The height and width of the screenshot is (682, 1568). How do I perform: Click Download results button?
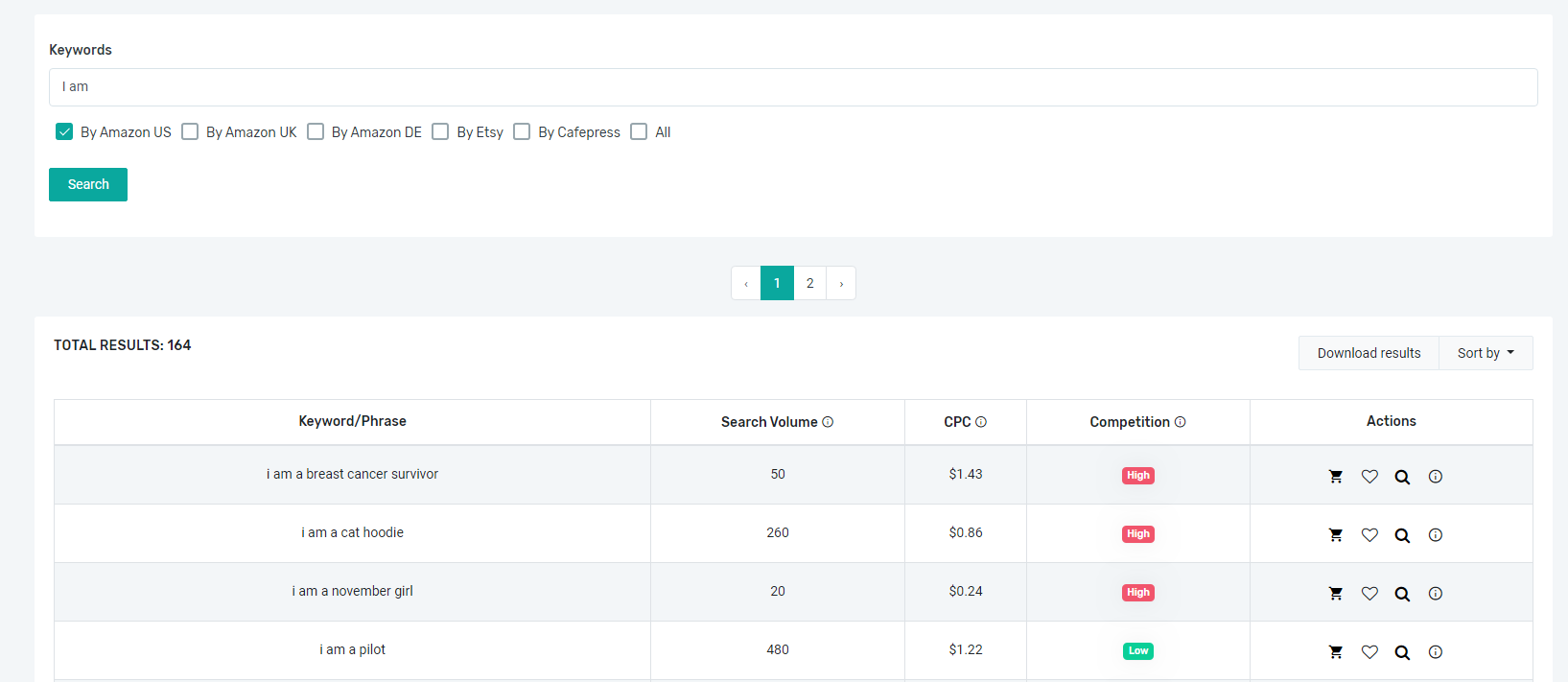(x=1369, y=353)
